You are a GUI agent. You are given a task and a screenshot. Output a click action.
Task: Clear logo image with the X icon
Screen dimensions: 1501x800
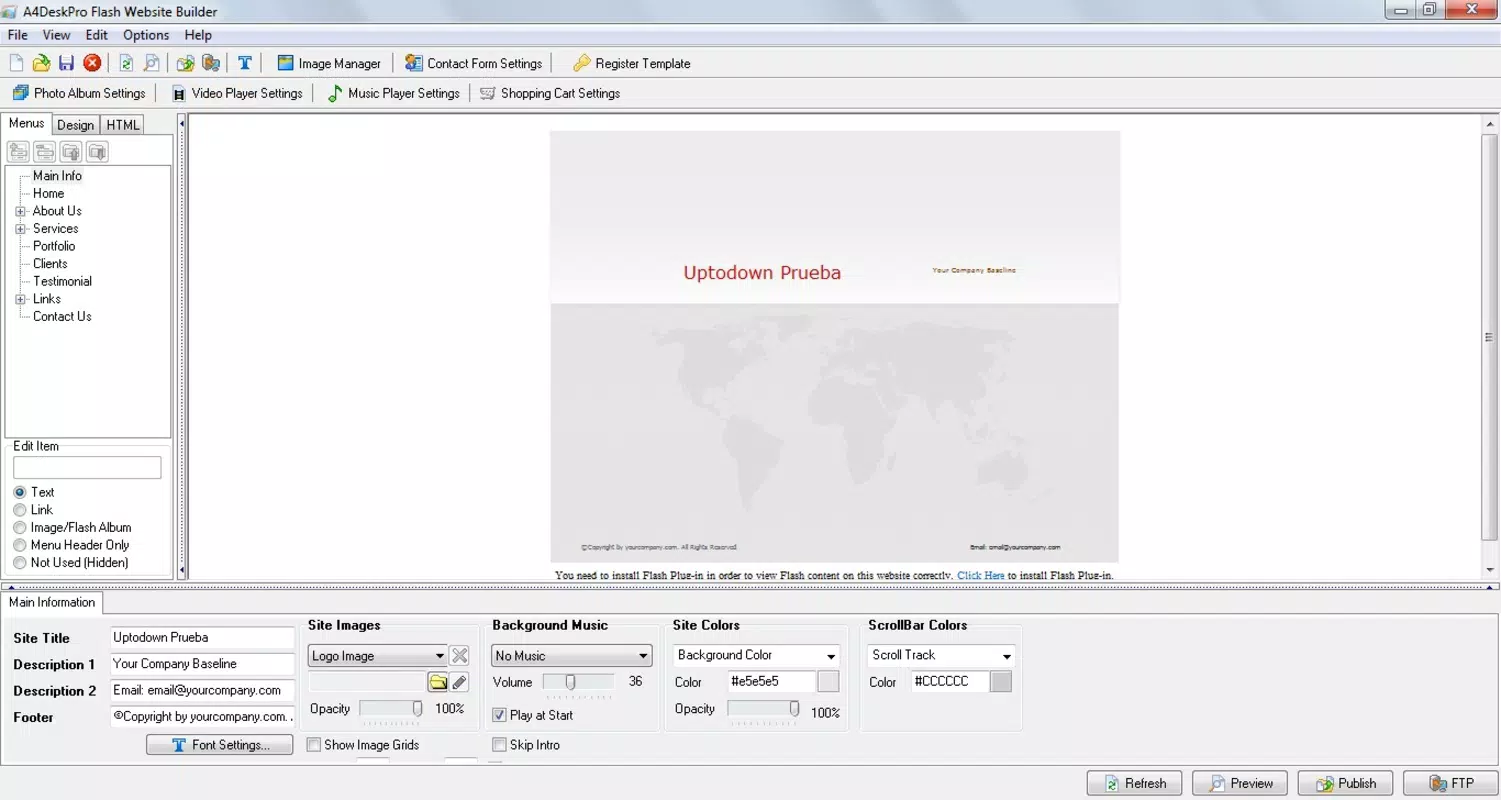460,656
